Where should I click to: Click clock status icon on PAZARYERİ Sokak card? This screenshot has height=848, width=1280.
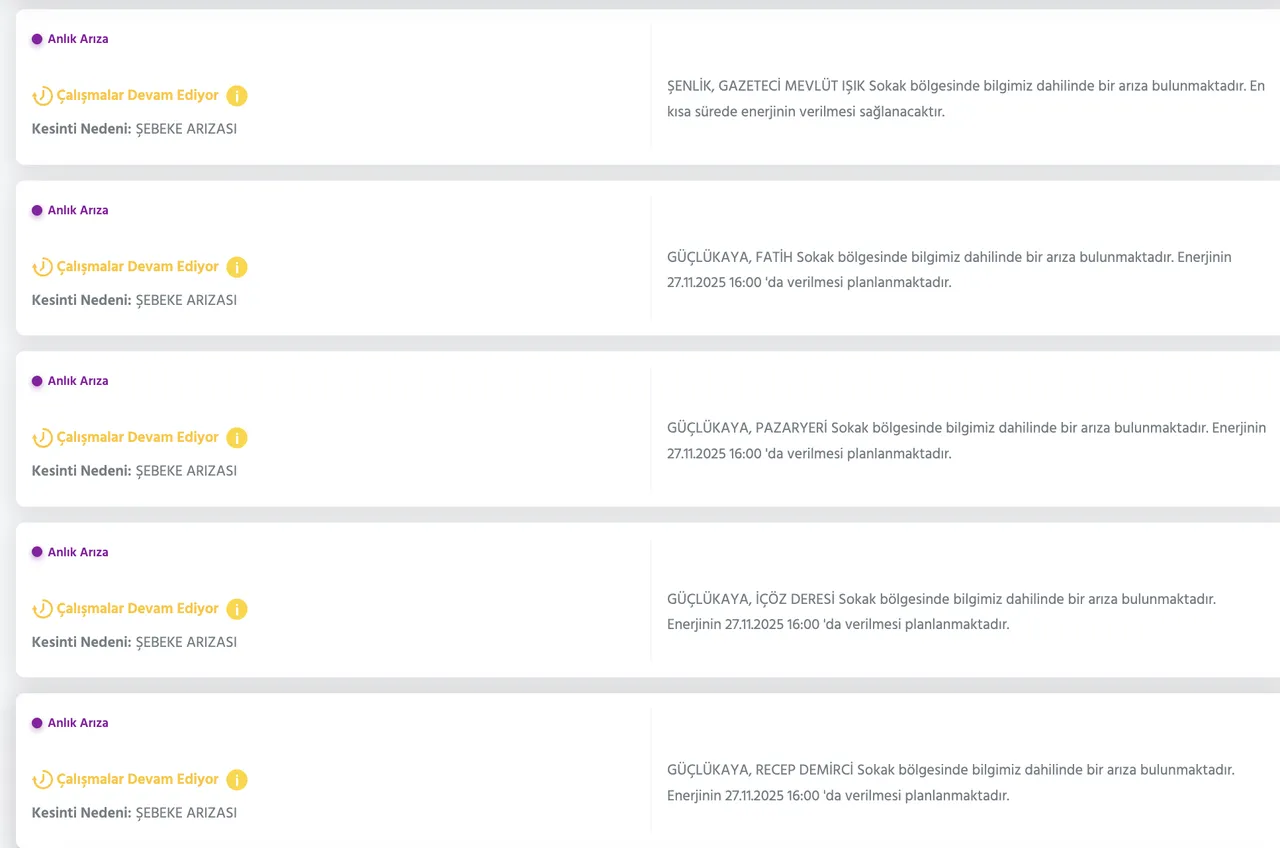coord(42,438)
